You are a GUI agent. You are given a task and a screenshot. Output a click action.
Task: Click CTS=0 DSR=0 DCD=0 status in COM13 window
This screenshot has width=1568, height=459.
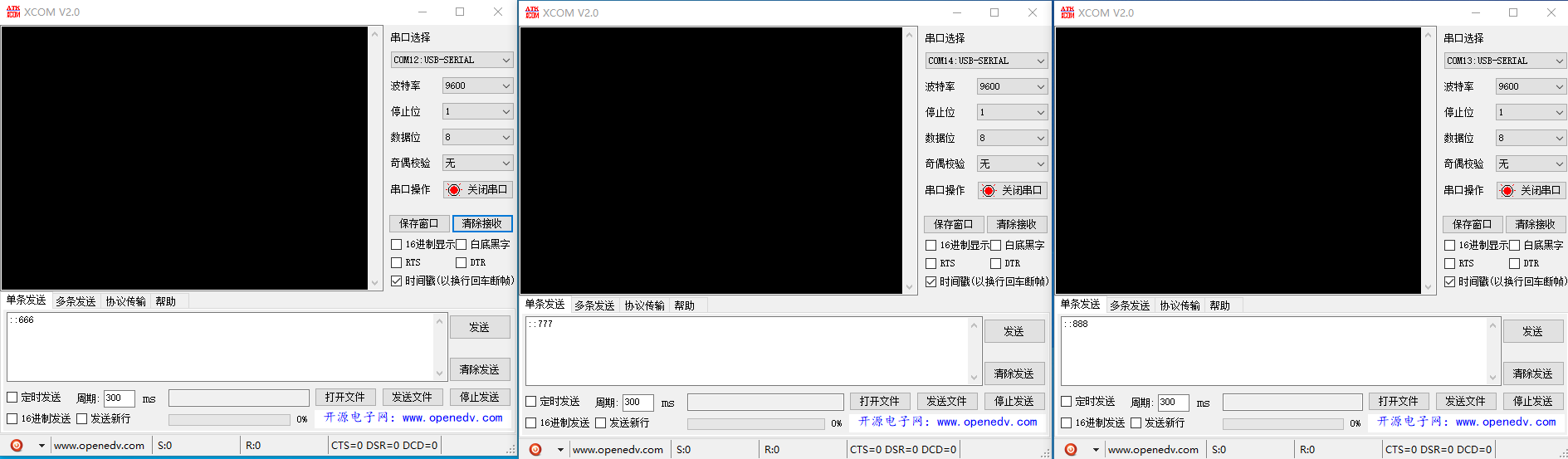click(x=1438, y=450)
